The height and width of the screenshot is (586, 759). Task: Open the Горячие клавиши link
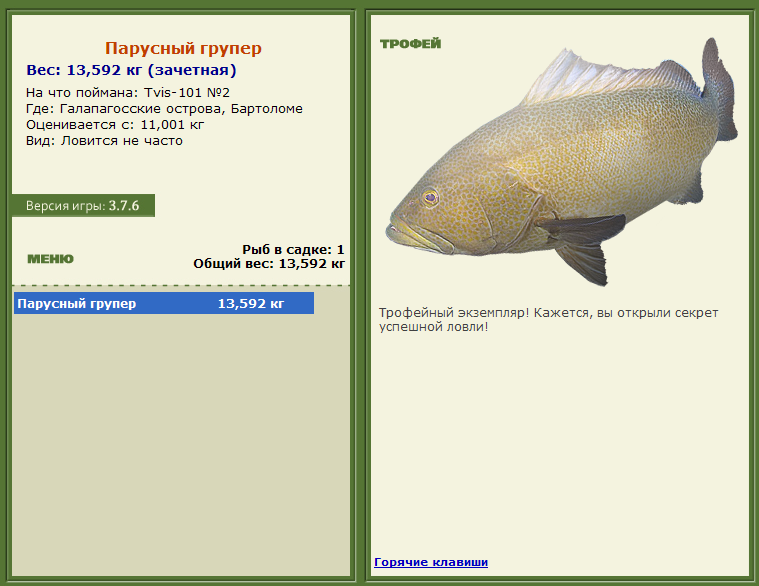point(431,562)
